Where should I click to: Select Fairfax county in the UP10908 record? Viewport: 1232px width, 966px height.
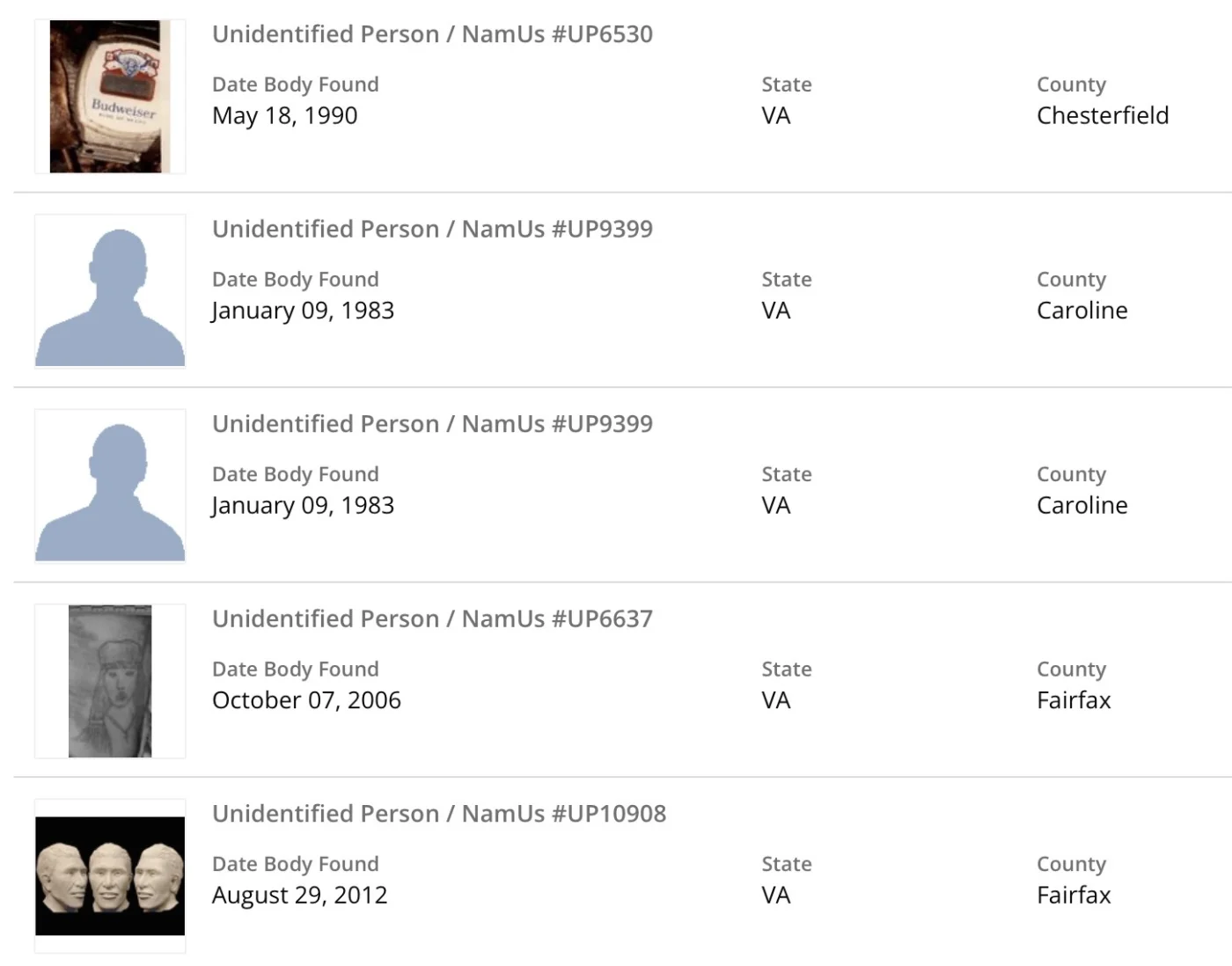click(1074, 896)
